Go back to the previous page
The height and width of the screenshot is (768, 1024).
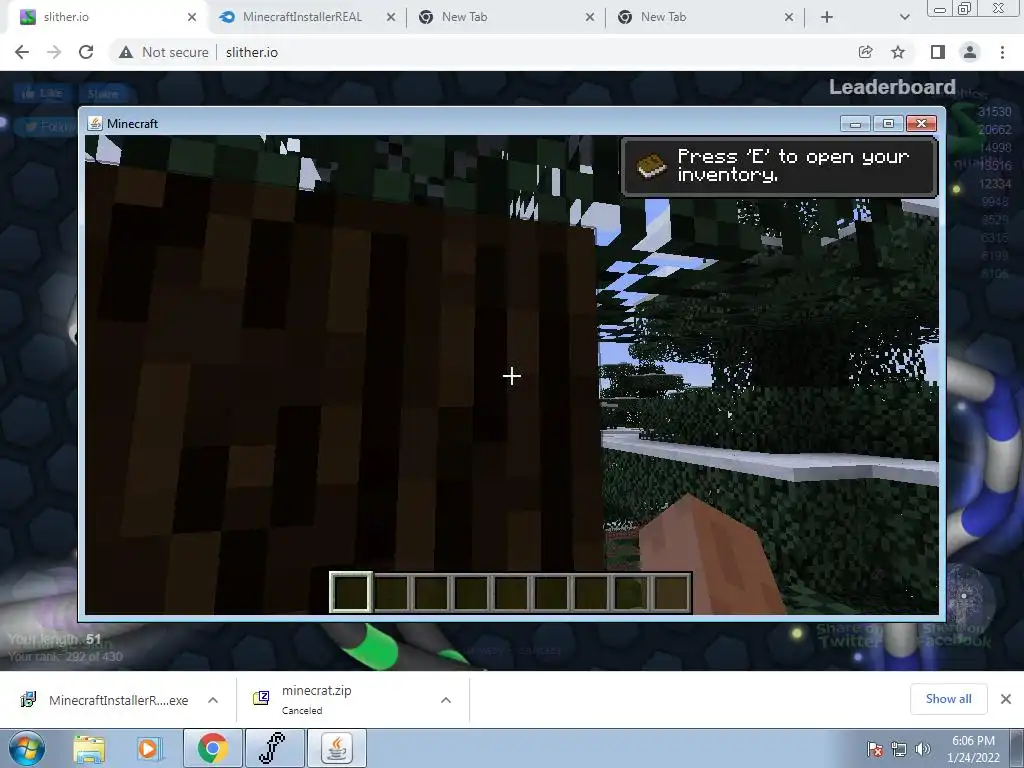(22, 52)
